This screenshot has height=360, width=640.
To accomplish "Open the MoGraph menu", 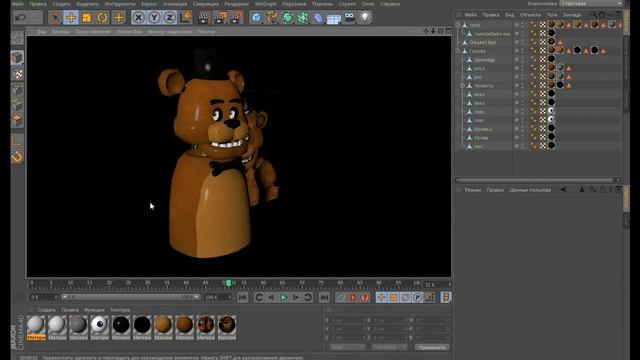I will (x=265, y=4).
